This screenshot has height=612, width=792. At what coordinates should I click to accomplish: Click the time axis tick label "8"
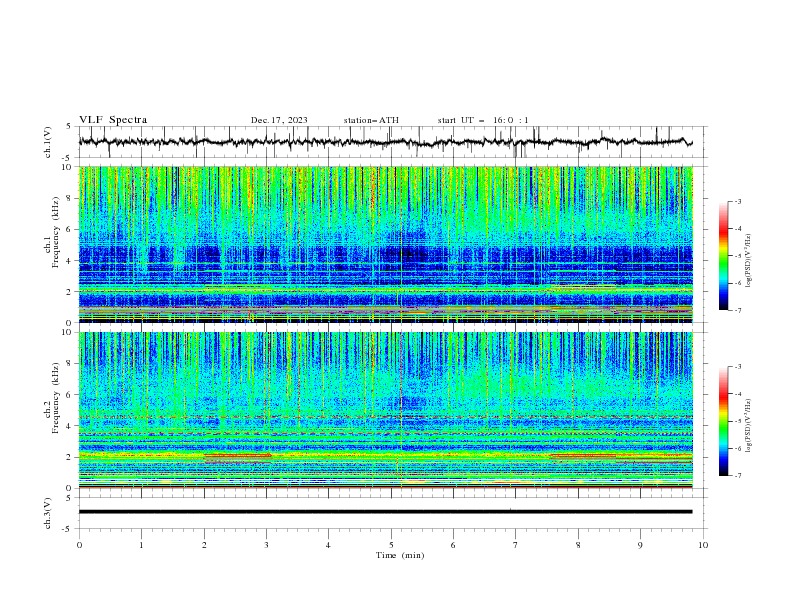578,545
